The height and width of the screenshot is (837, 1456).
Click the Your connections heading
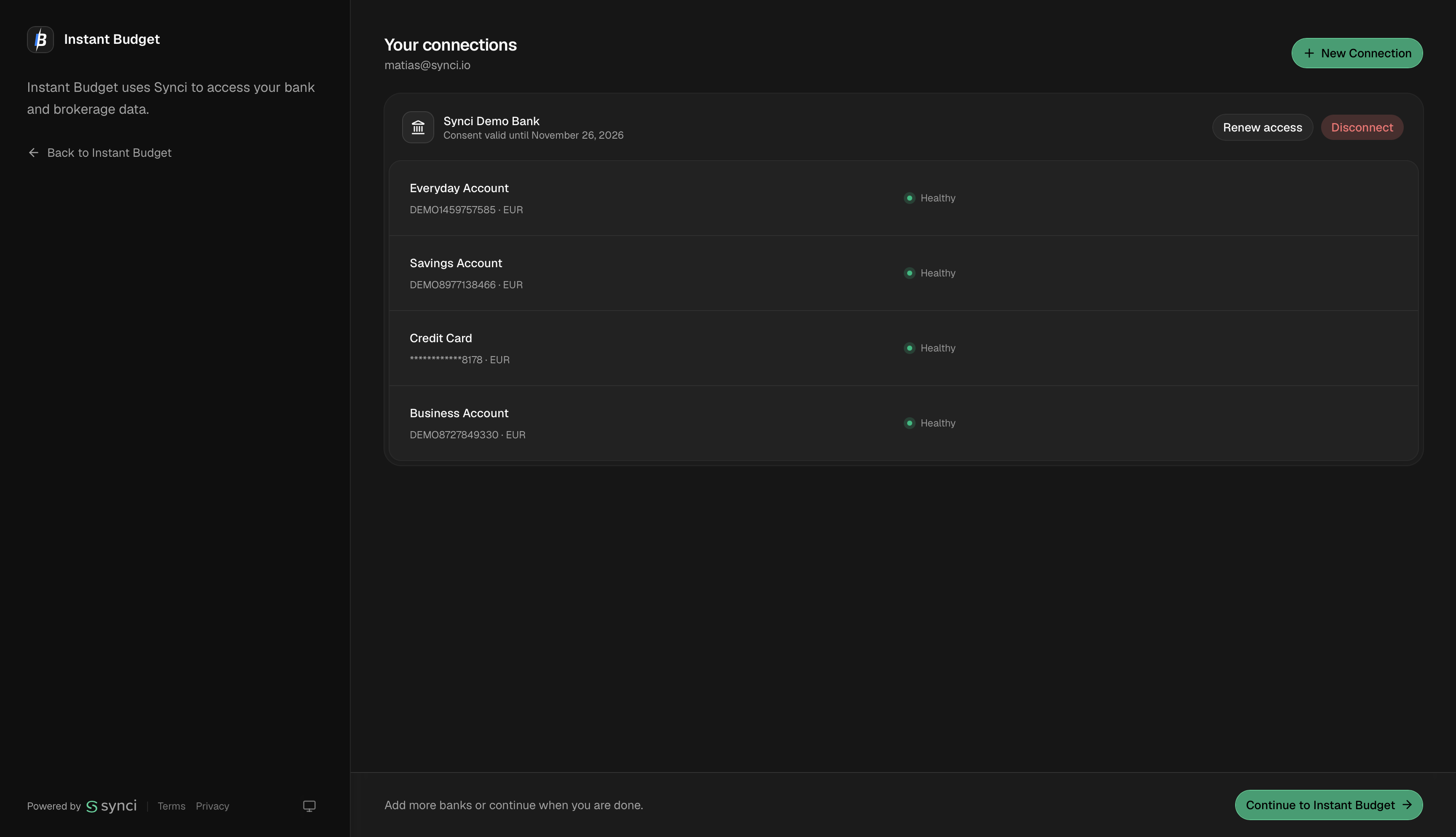[450, 45]
